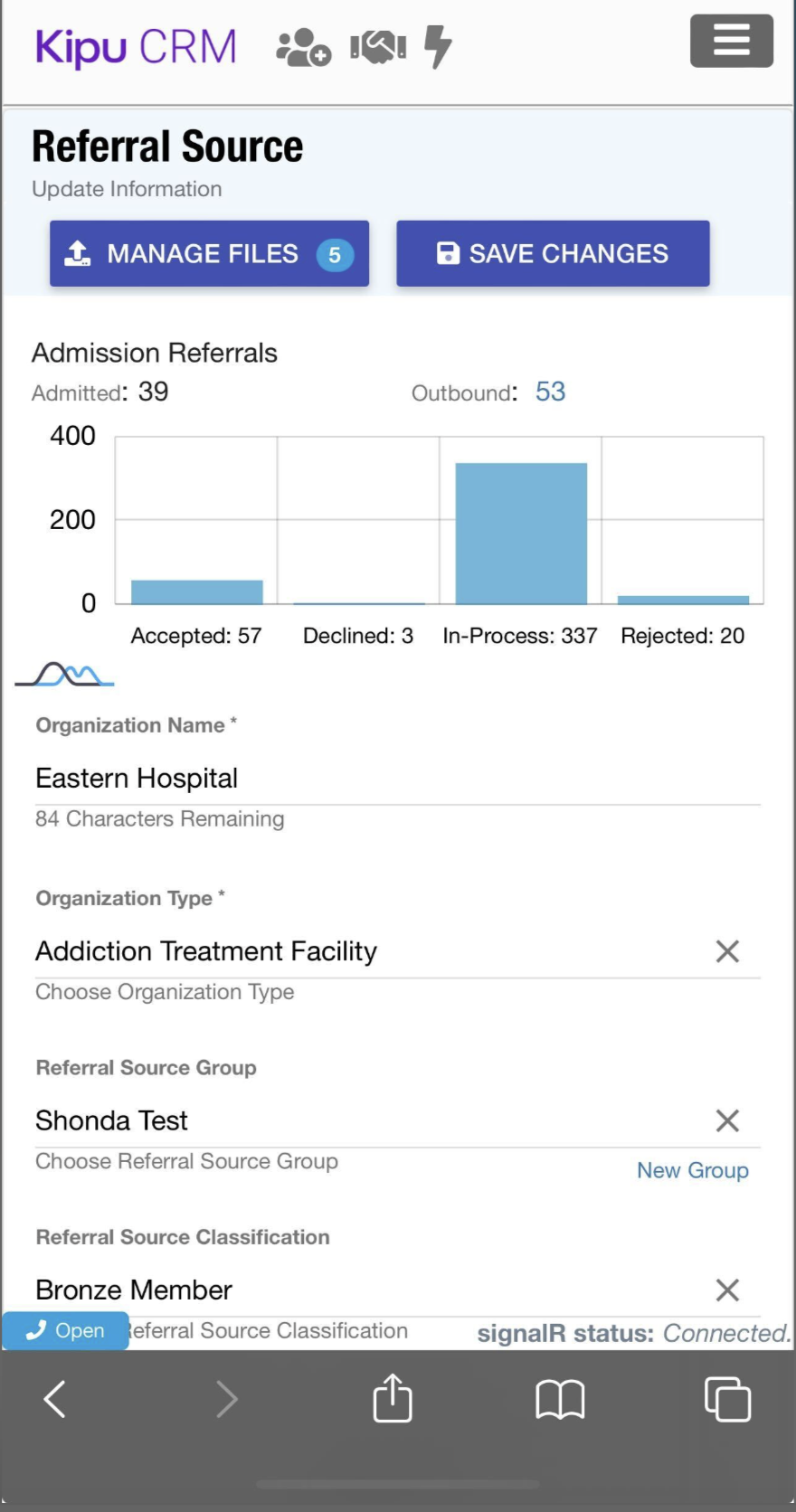
Task: Click the In-Process bar in chart
Action: 521,533
